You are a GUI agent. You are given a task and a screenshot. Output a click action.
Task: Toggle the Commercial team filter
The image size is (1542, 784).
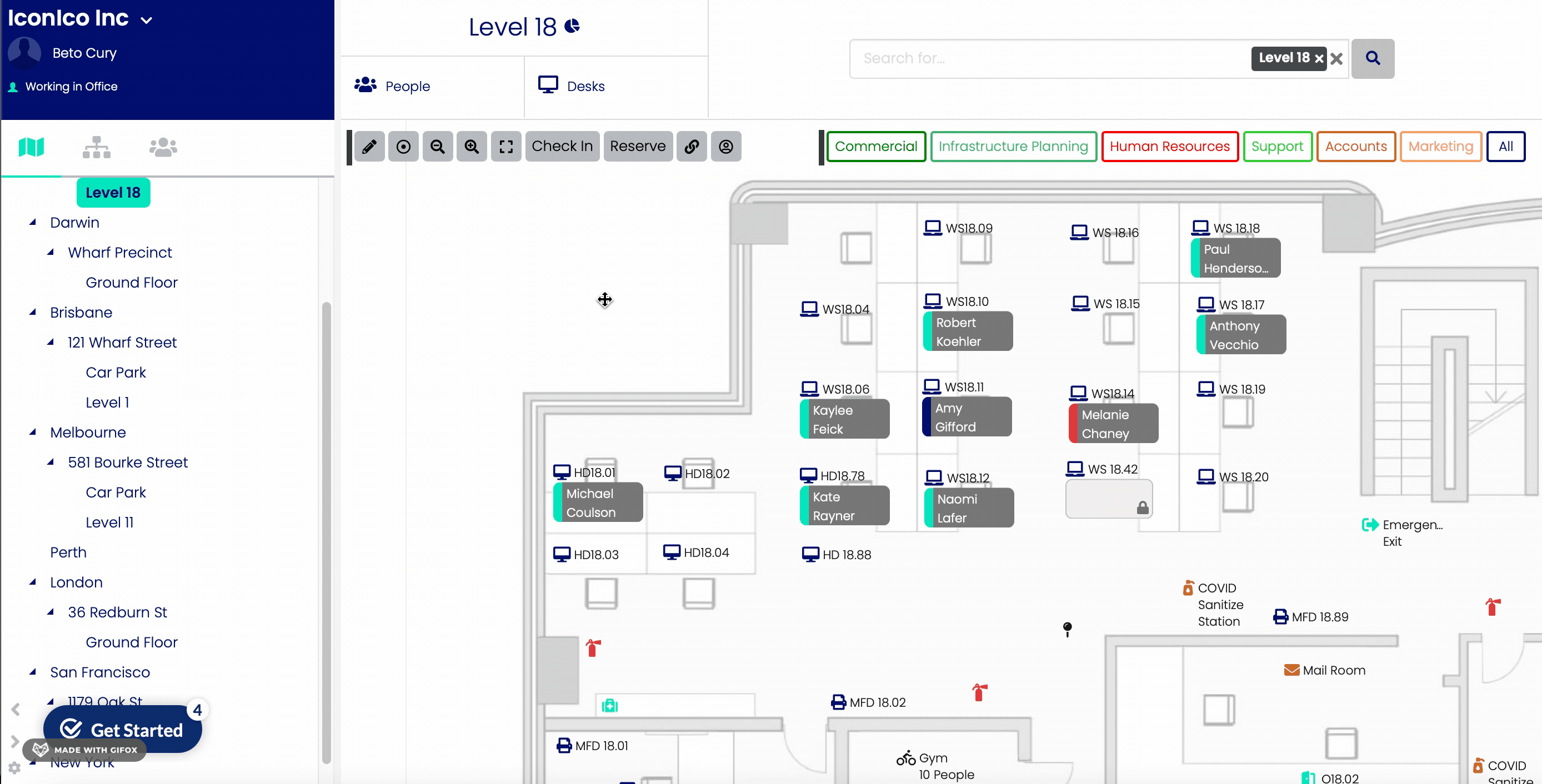coord(876,147)
